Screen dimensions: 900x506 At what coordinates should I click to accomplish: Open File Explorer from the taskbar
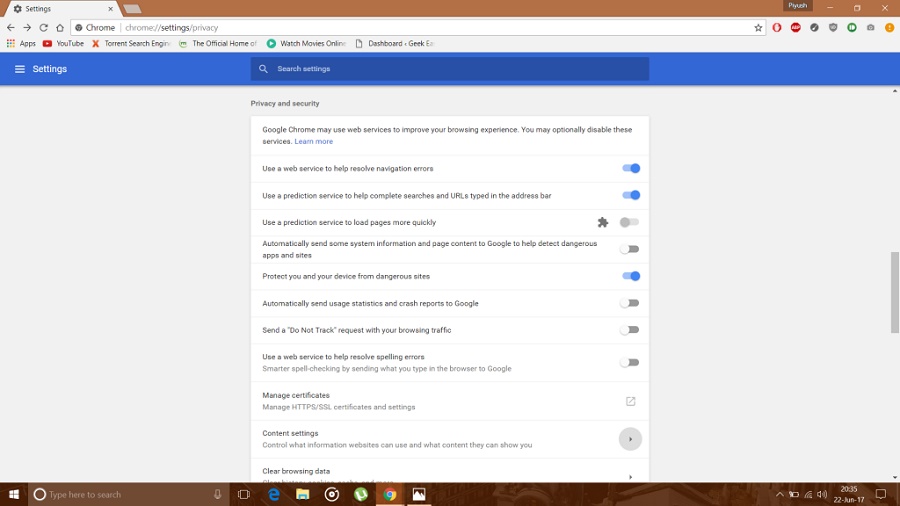(302, 494)
